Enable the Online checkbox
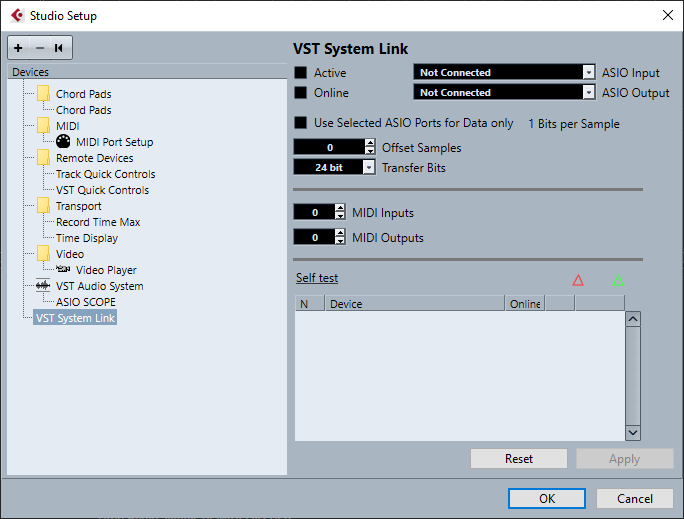 (301, 93)
